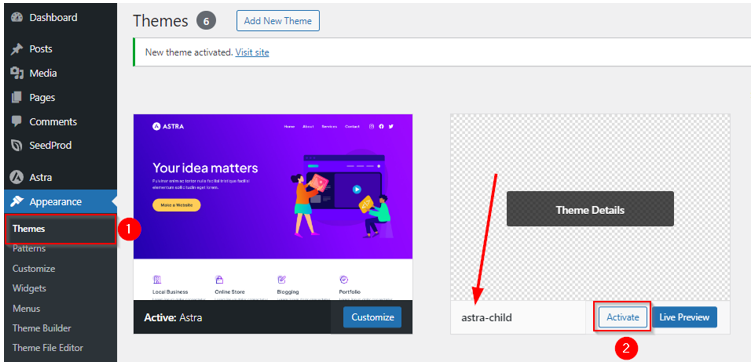The image size is (751, 363).
Task: Click the Theme Details overlay button
Action: [590, 209]
